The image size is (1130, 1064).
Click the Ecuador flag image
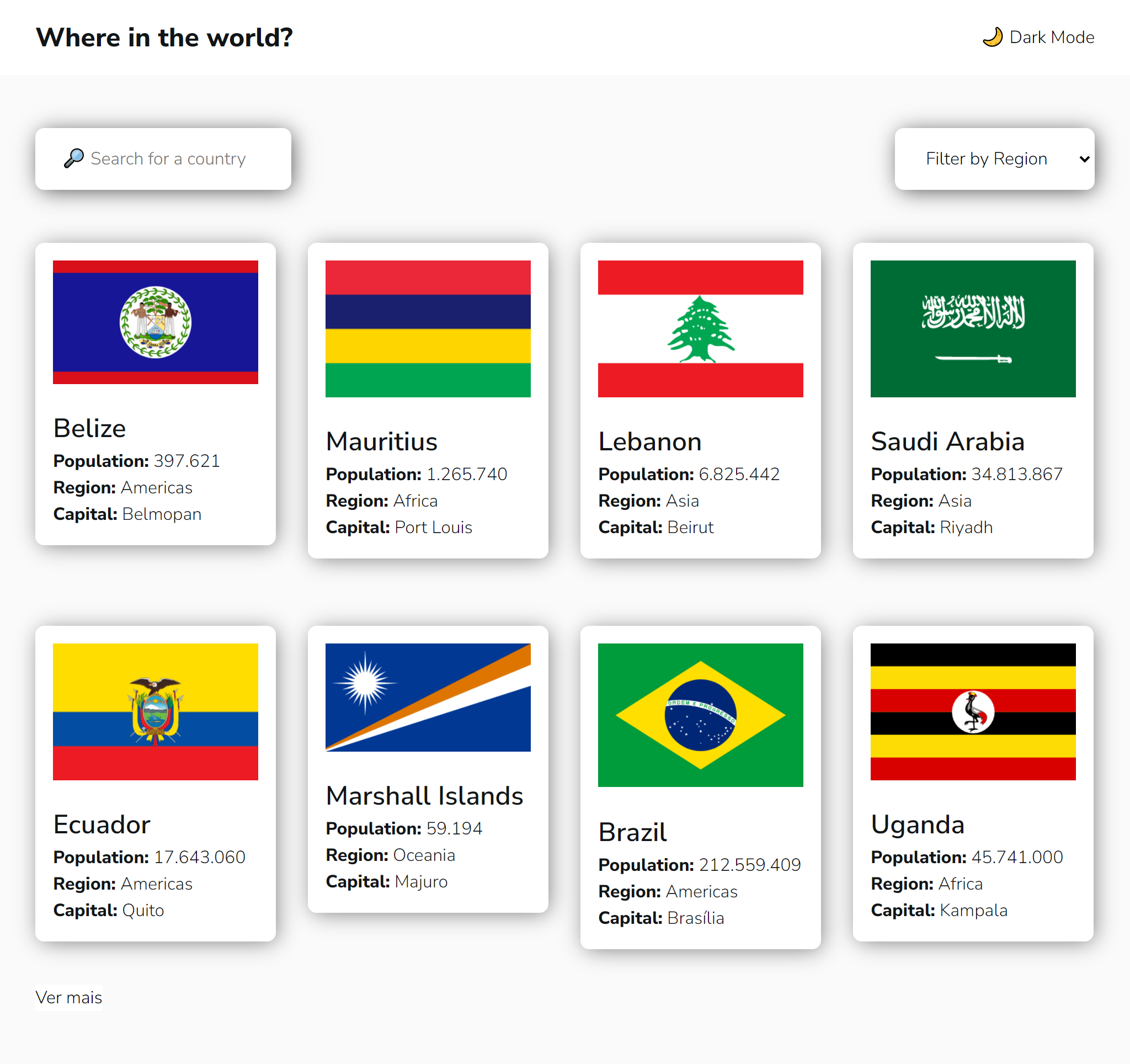click(x=155, y=711)
